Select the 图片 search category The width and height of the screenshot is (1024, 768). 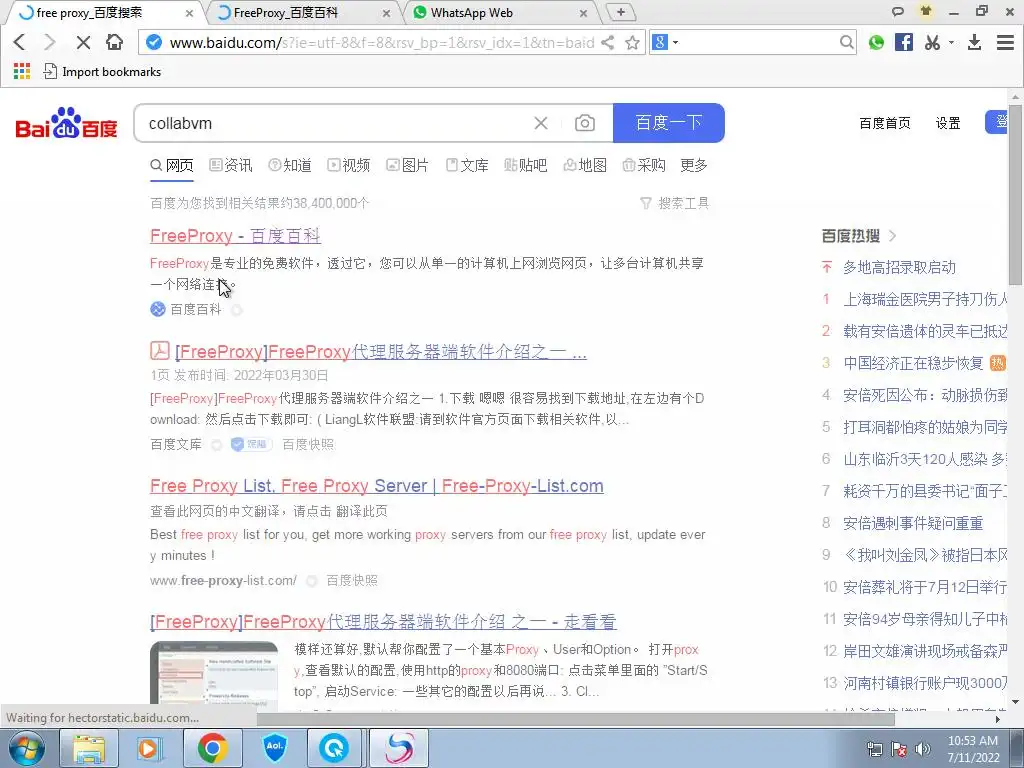(408, 165)
